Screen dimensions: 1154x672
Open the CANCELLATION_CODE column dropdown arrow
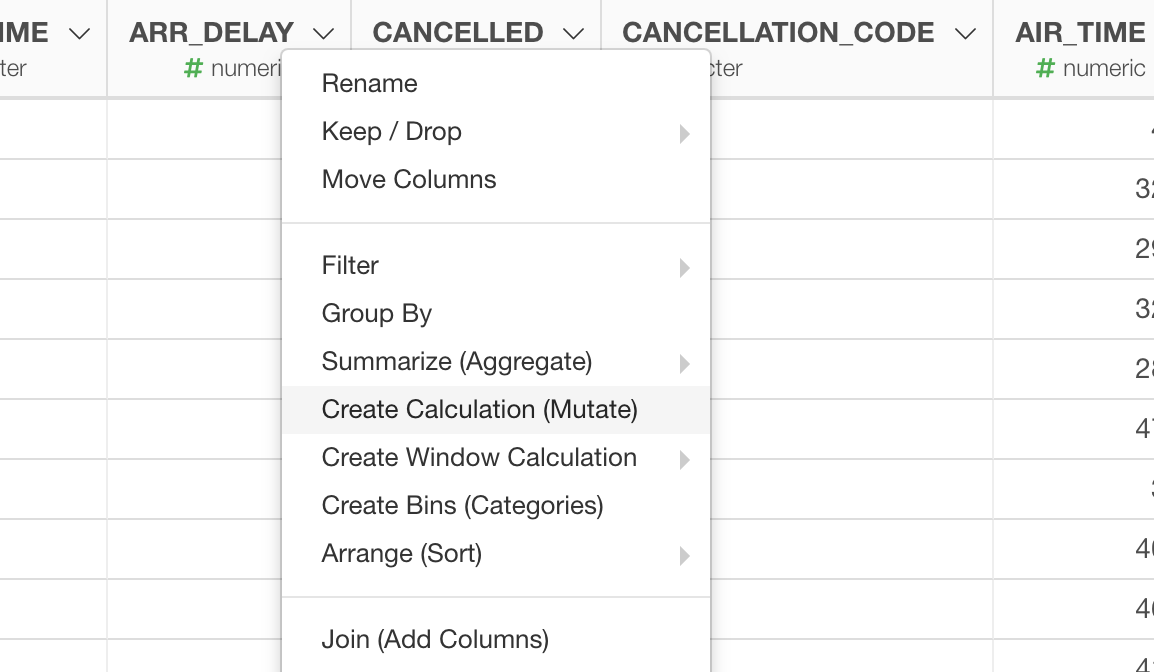pos(965,33)
